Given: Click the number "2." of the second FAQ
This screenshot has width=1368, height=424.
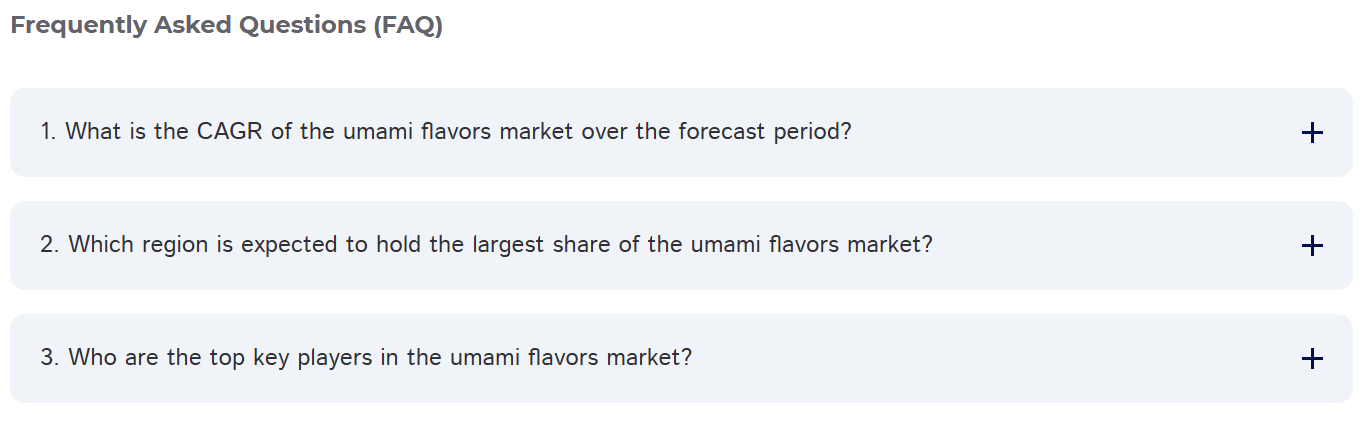Looking at the screenshot, I should click(50, 245).
